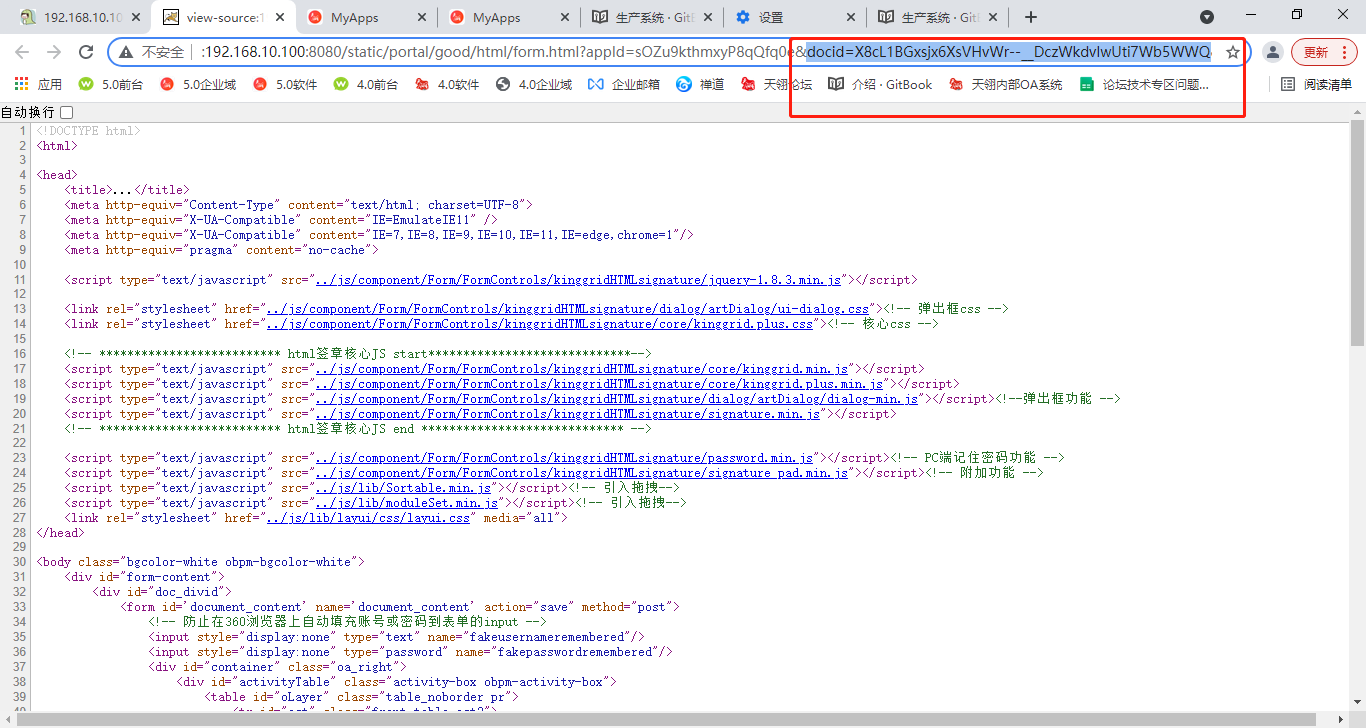This screenshot has width=1366, height=728.
Task: Click the 更新 update button
Action: (x=1317, y=52)
